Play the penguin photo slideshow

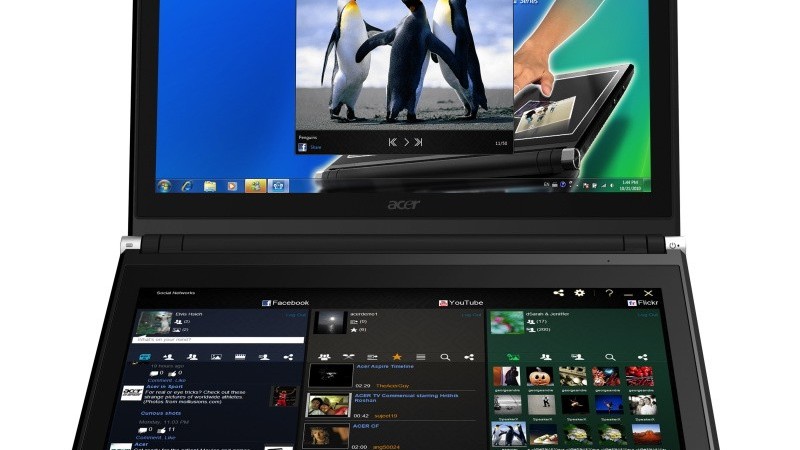[406, 143]
